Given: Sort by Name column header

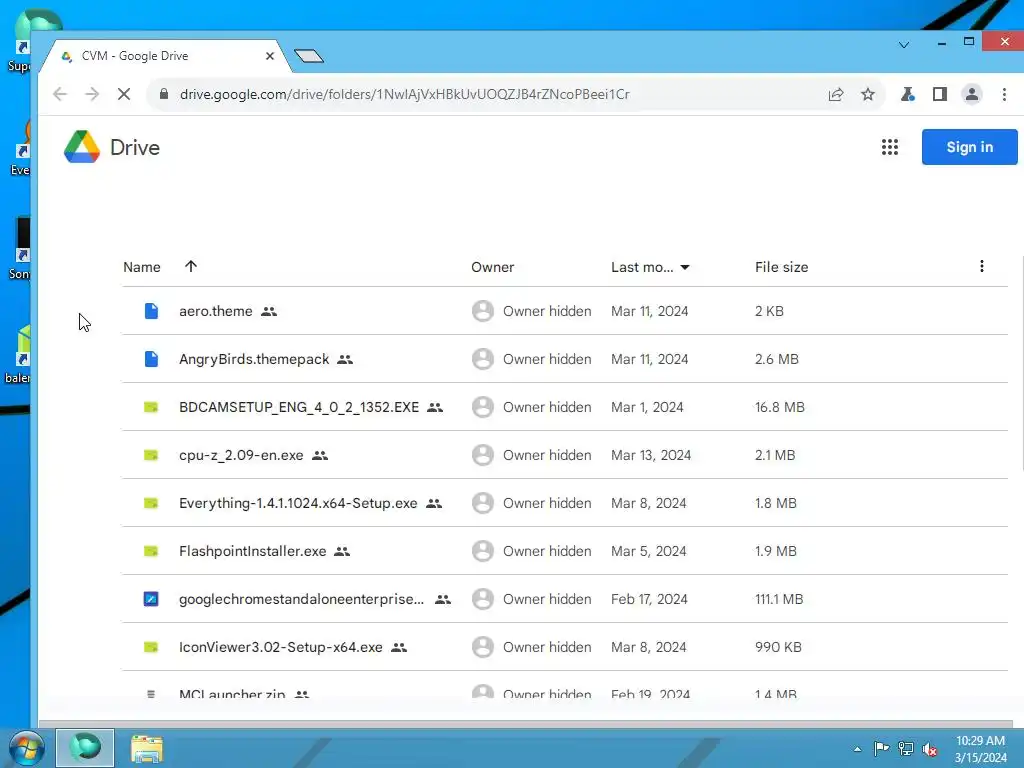Looking at the screenshot, I should 142,267.
